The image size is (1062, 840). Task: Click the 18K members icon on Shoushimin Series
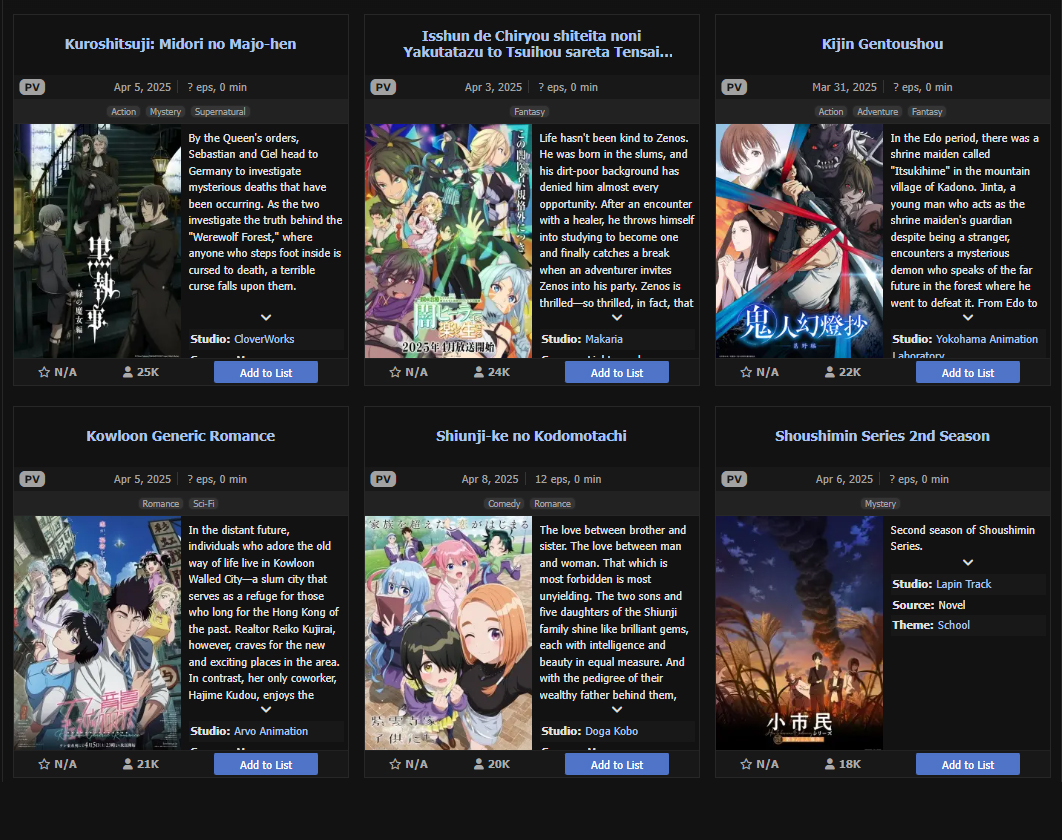click(x=830, y=764)
